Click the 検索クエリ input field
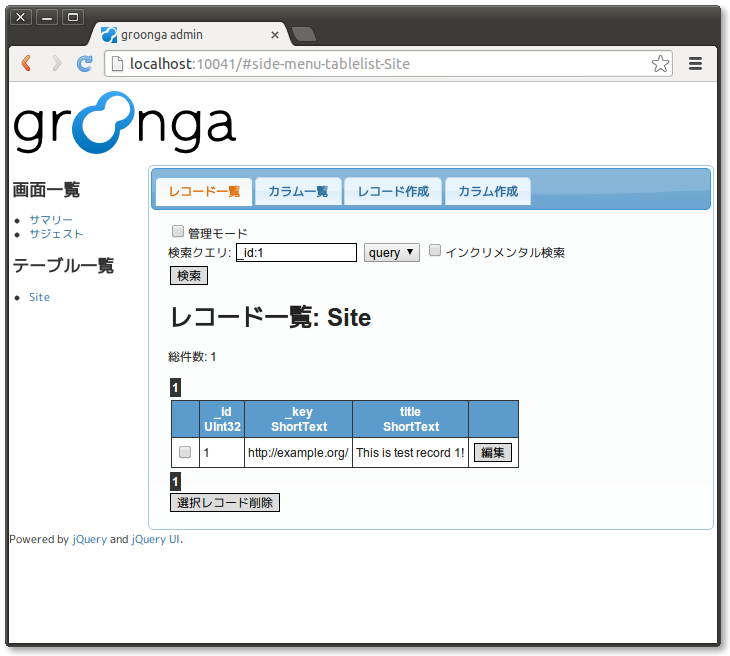The width and height of the screenshot is (730, 656). (296, 253)
